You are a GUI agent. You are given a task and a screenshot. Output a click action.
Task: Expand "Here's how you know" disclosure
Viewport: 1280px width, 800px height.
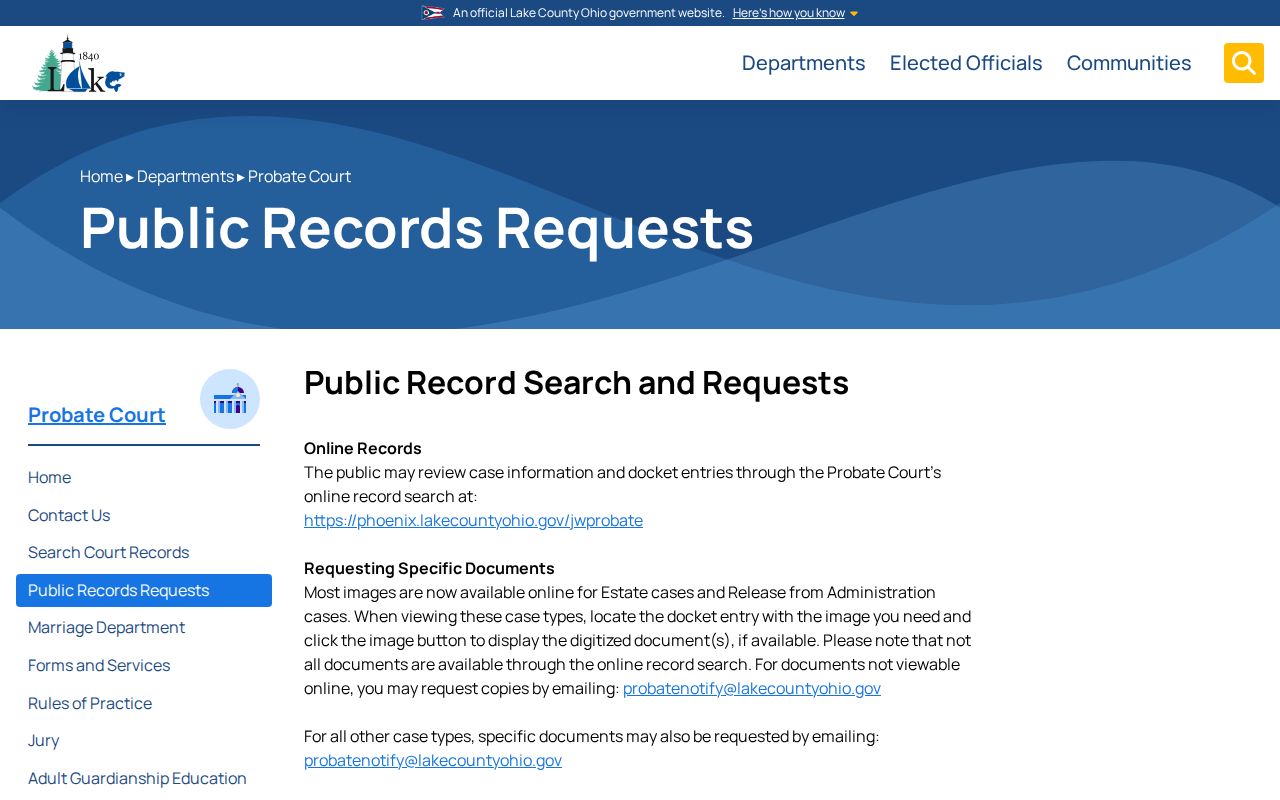point(795,13)
